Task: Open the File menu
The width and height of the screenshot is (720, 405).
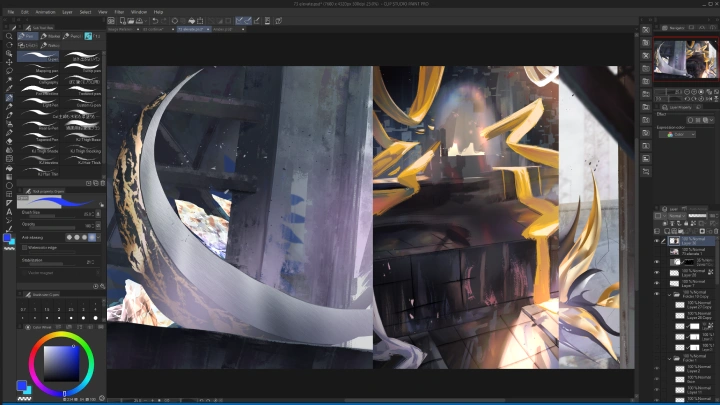Action: [11, 12]
